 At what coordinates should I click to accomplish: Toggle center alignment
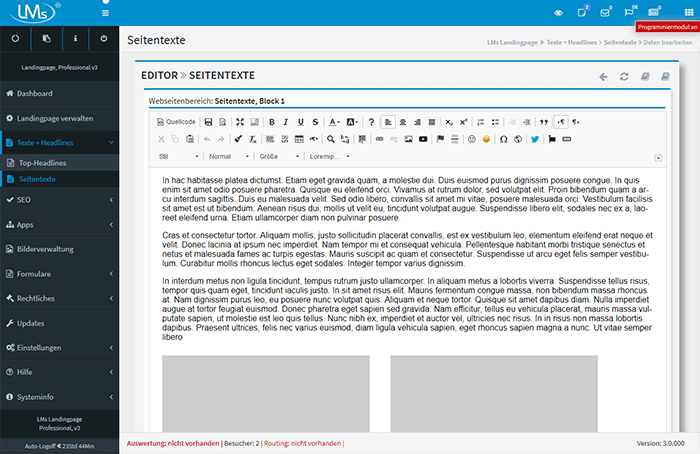(x=403, y=122)
